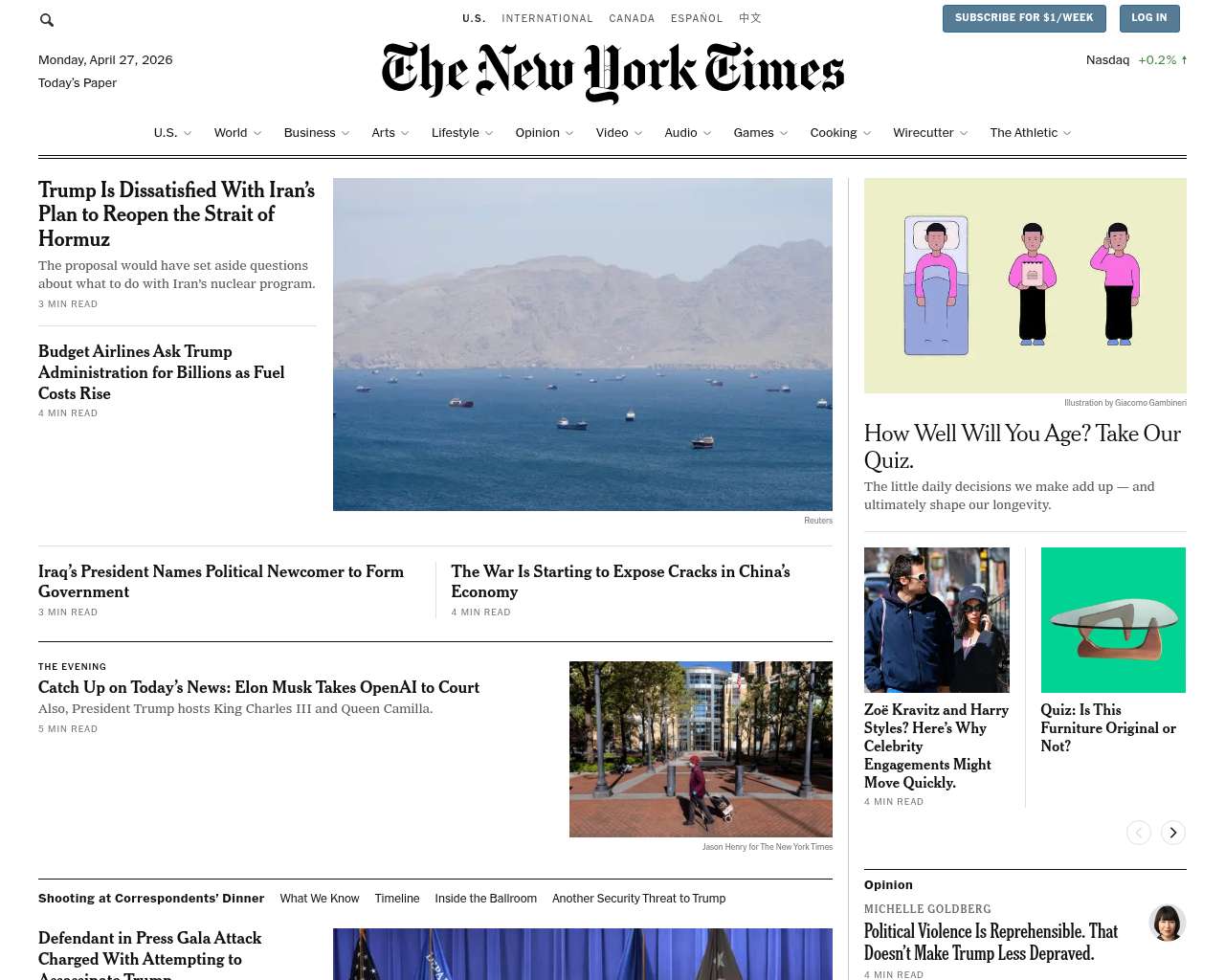Click the previous carousel arrow
The image size is (1225, 980).
click(x=1139, y=833)
